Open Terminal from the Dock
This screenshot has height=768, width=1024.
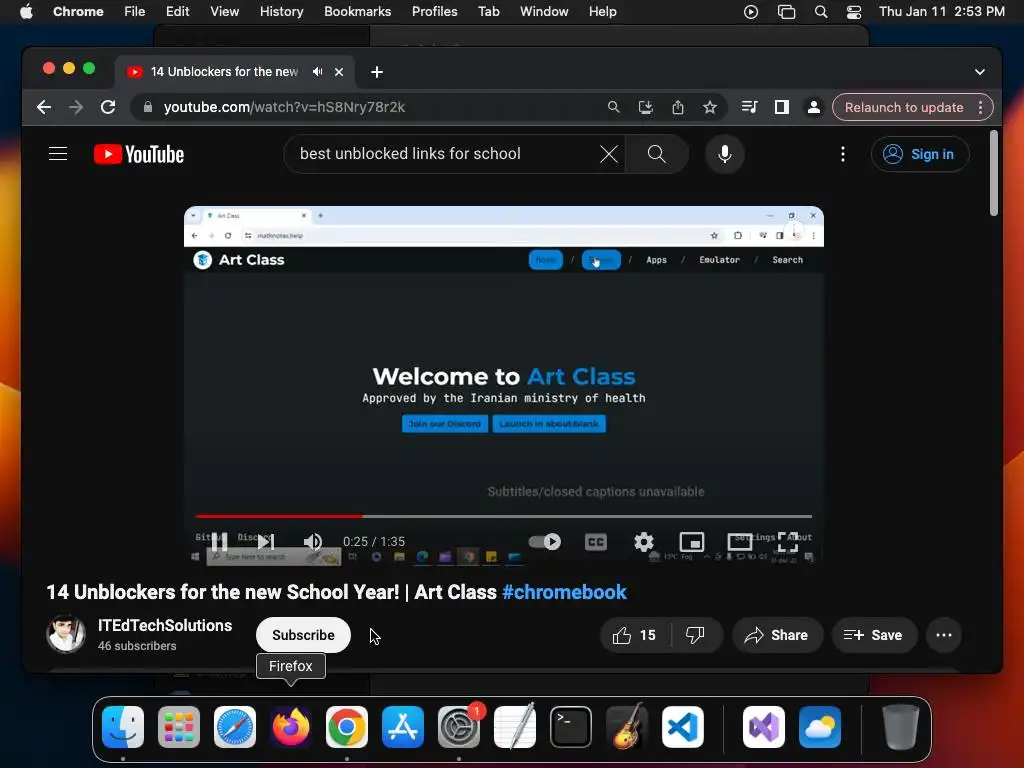coord(571,726)
